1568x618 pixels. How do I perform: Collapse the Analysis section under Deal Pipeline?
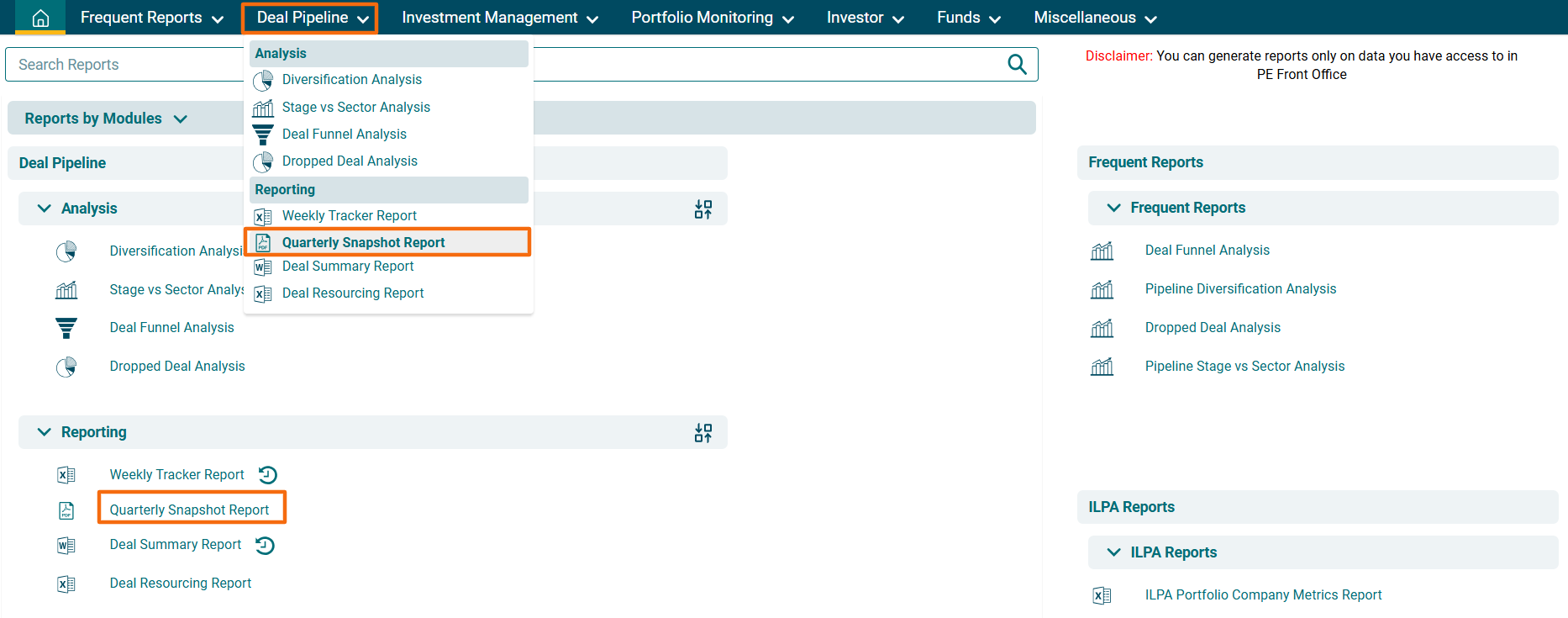(45, 209)
